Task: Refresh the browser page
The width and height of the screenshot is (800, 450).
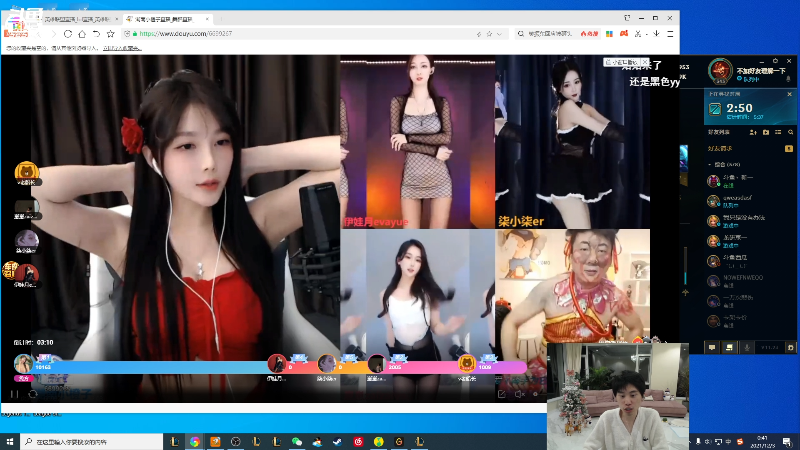Action: tap(68, 34)
